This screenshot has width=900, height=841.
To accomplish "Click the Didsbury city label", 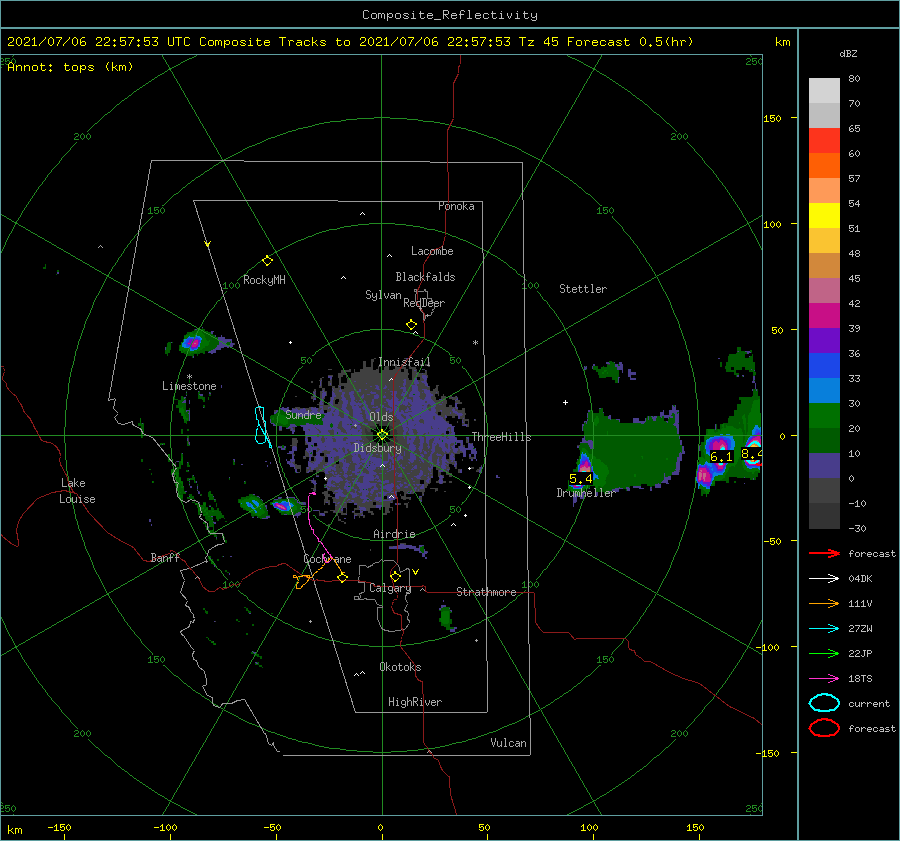I will point(377,448).
